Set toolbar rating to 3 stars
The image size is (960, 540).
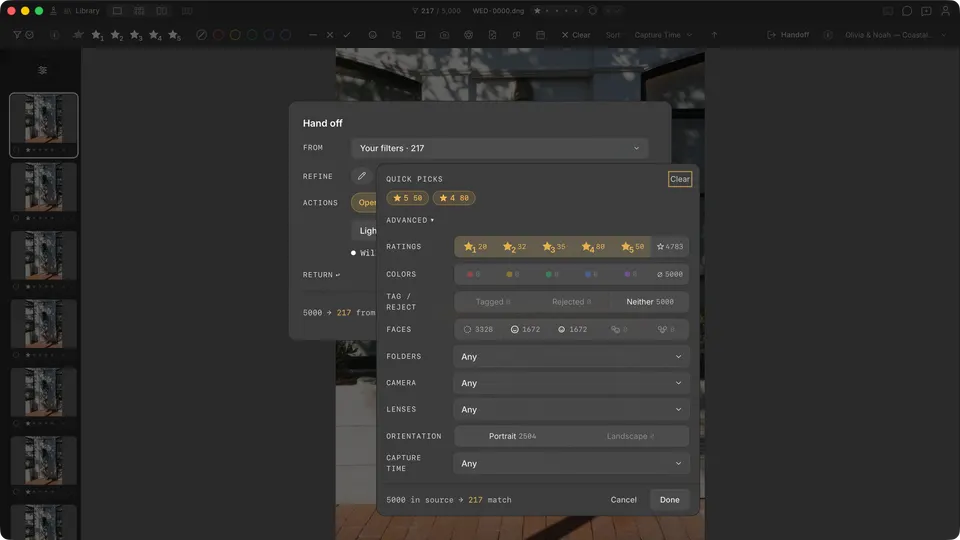coord(136,36)
